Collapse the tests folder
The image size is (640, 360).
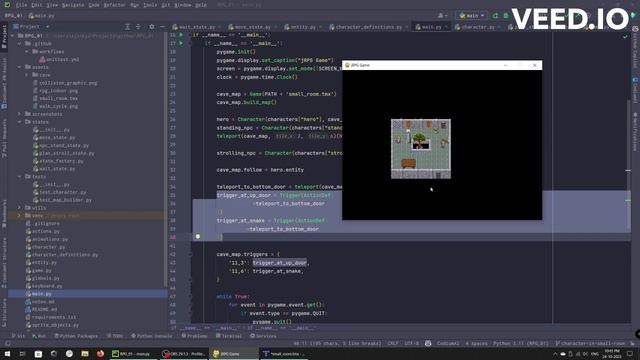(19, 176)
